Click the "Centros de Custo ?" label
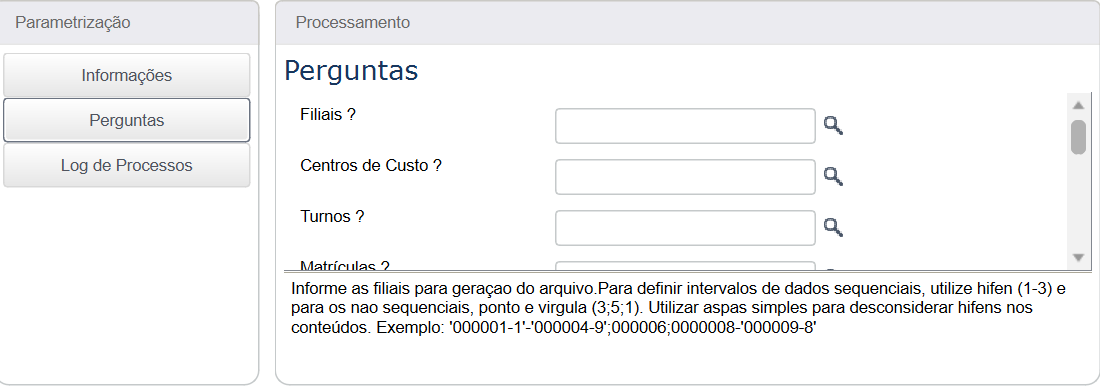Image resolution: width=1100 pixels, height=388 pixels. pos(370,166)
